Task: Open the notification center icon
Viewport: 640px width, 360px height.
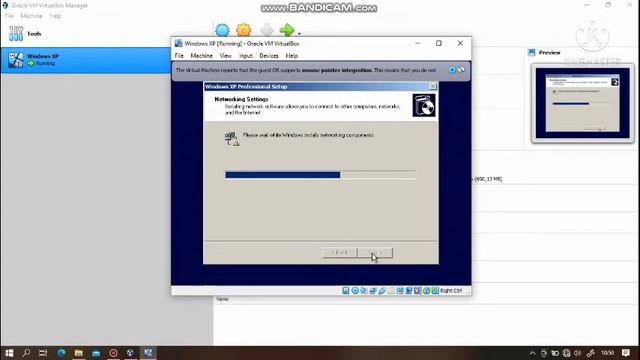Action: pos(626,353)
